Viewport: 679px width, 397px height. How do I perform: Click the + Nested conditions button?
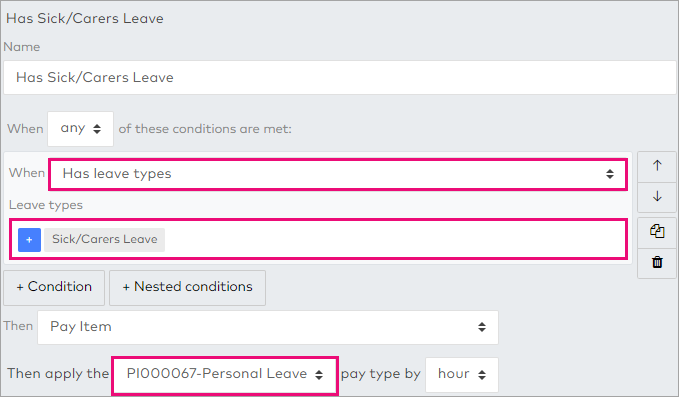tap(188, 287)
